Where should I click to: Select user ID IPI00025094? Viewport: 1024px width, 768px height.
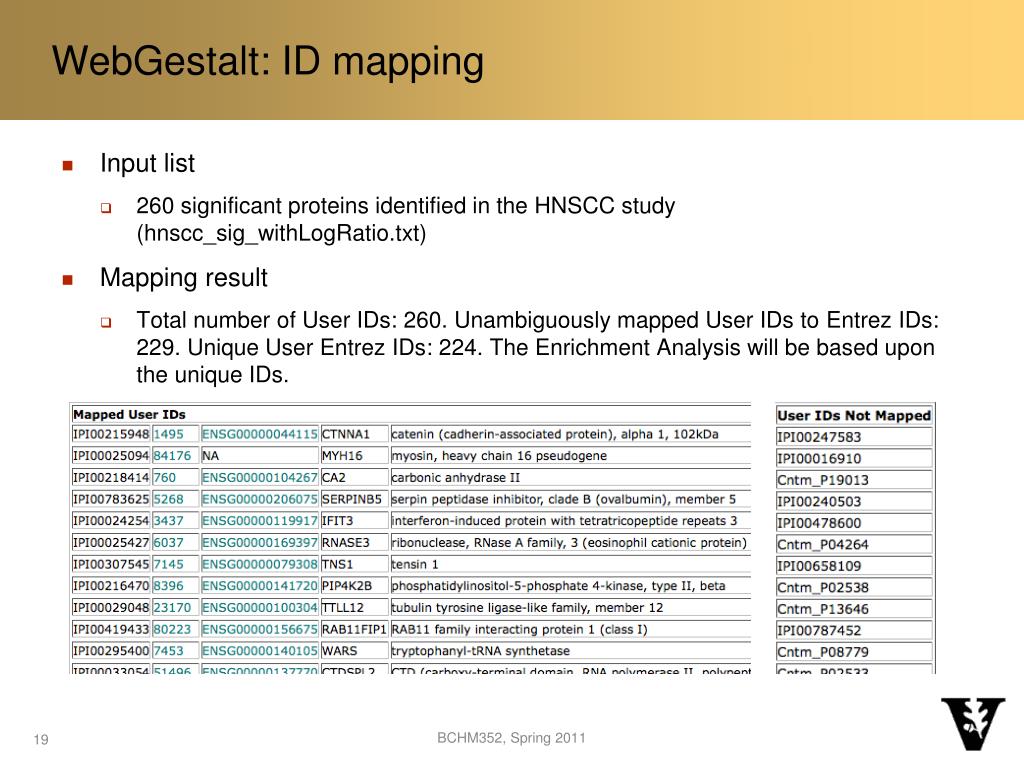pos(111,456)
